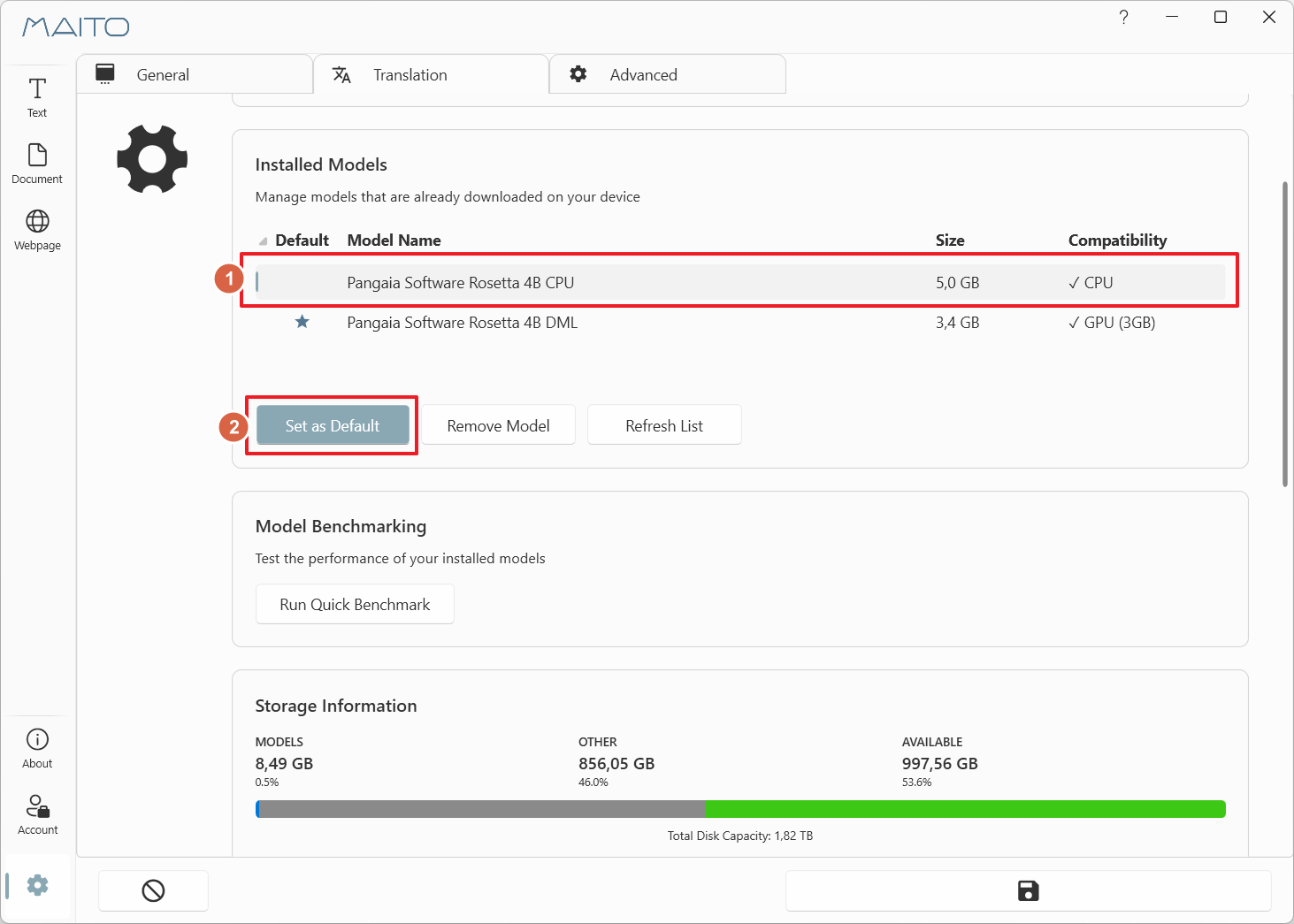Click the help question mark icon
1294x924 pixels.
point(1123,17)
